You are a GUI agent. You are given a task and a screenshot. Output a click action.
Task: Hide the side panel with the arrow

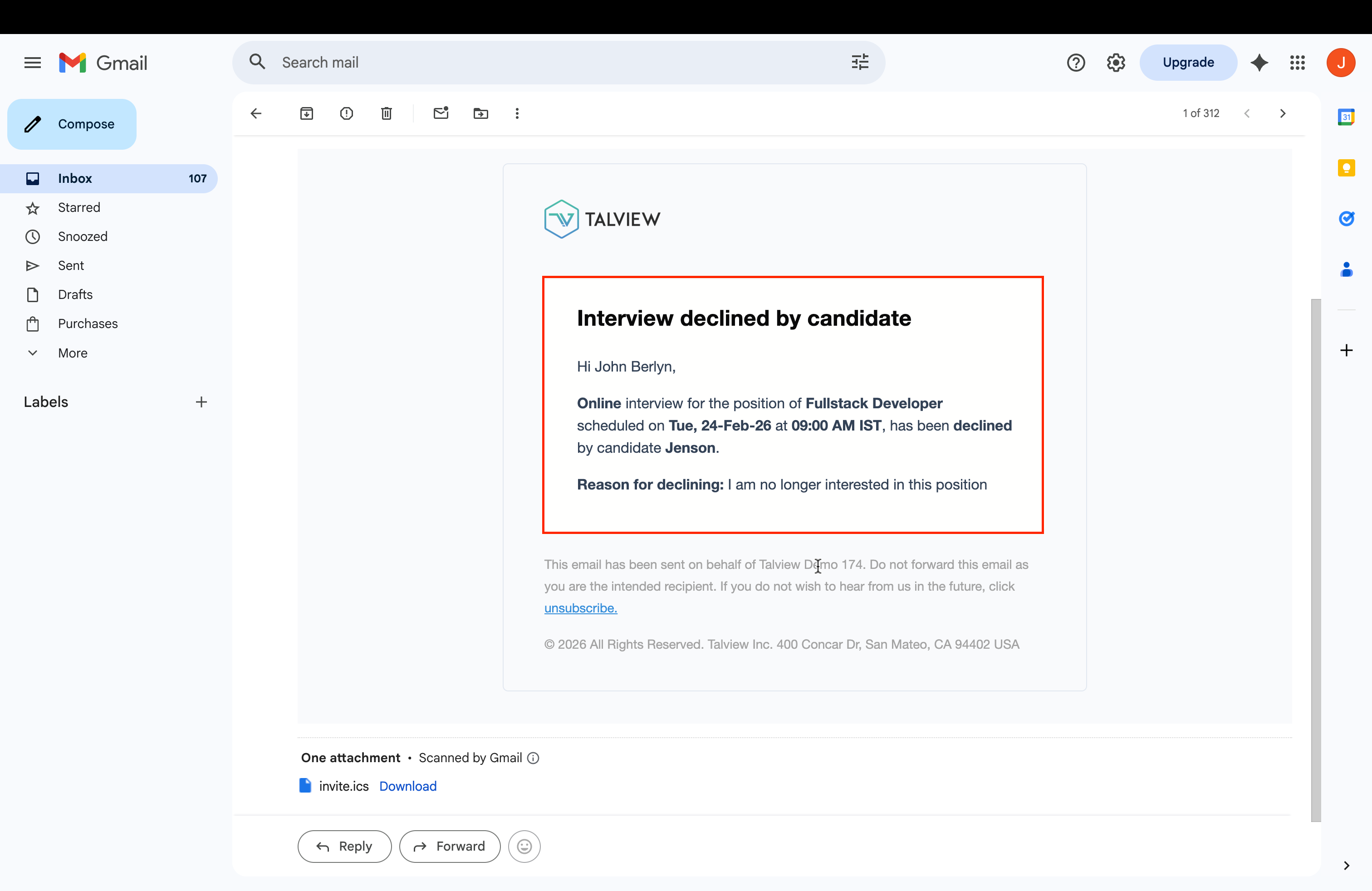coord(1346,865)
